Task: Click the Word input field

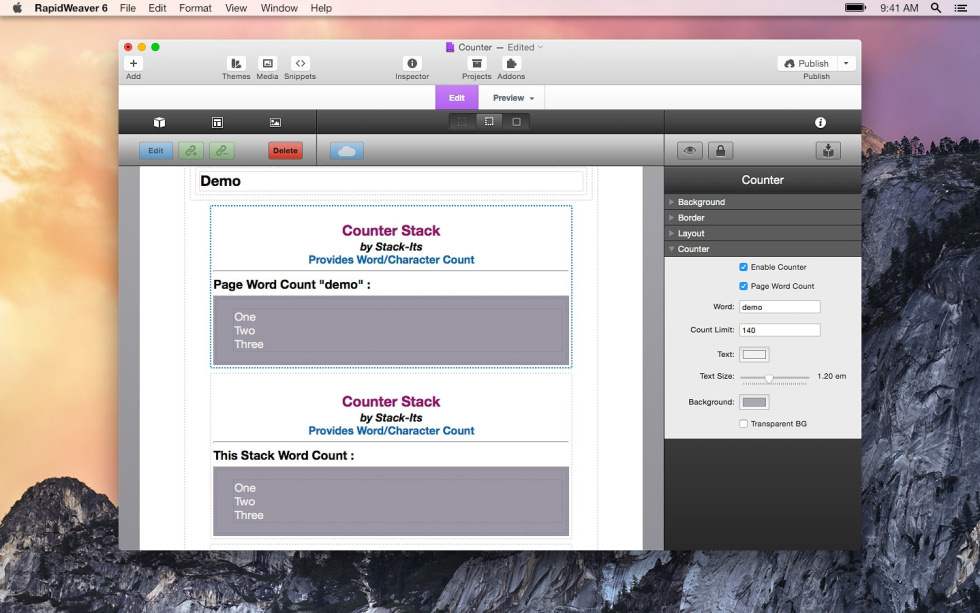Action: coord(779,307)
